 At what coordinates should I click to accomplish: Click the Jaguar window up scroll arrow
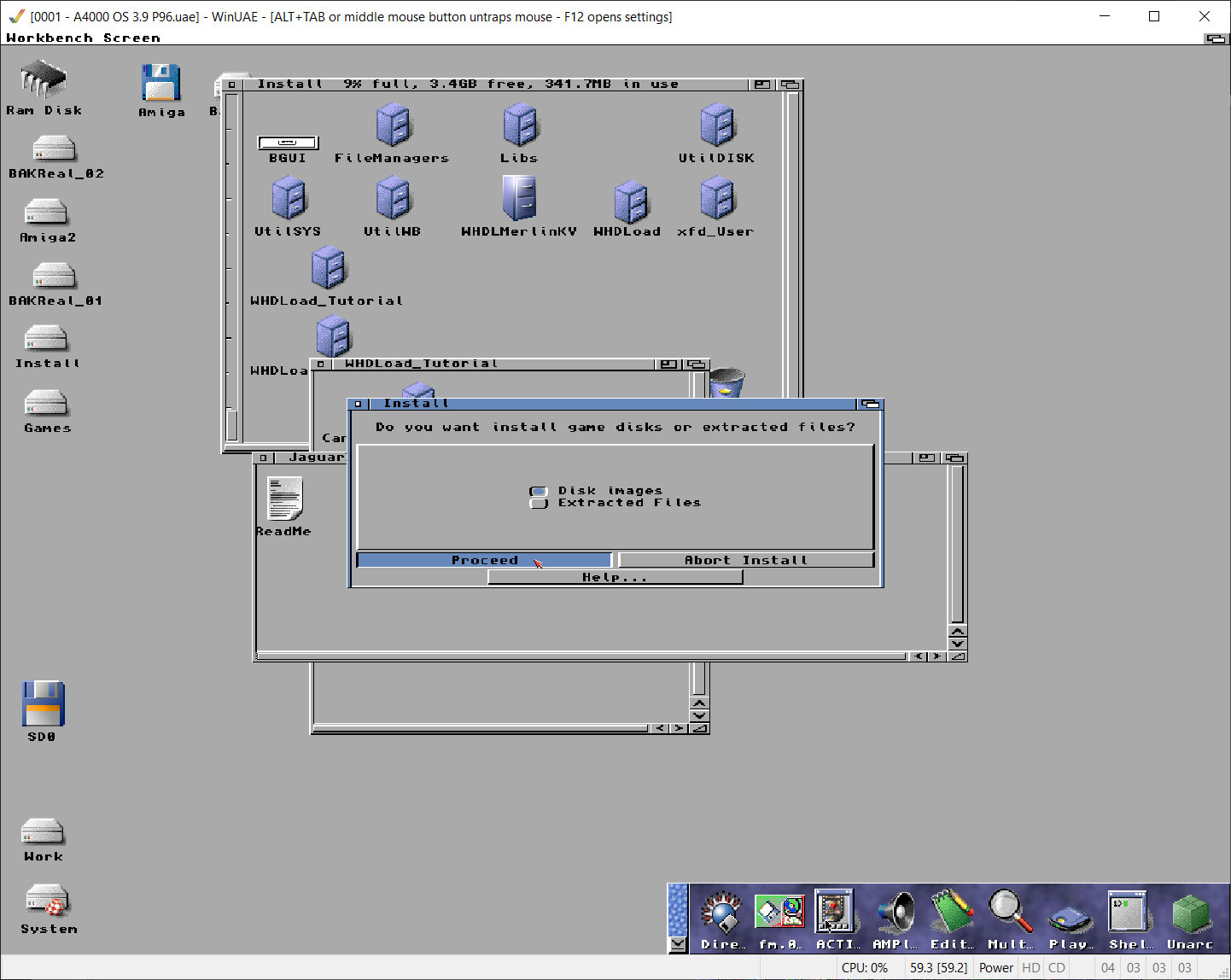[x=957, y=632]
